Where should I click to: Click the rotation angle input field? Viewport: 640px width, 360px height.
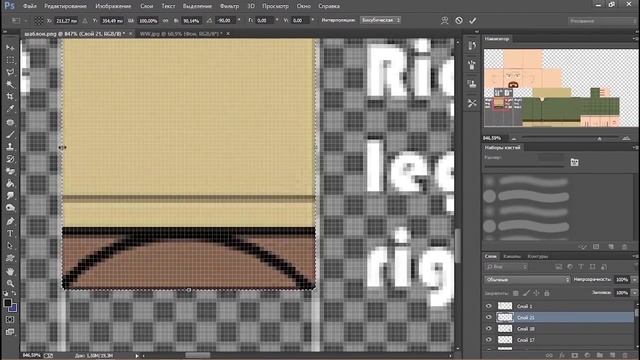point(225,20)
